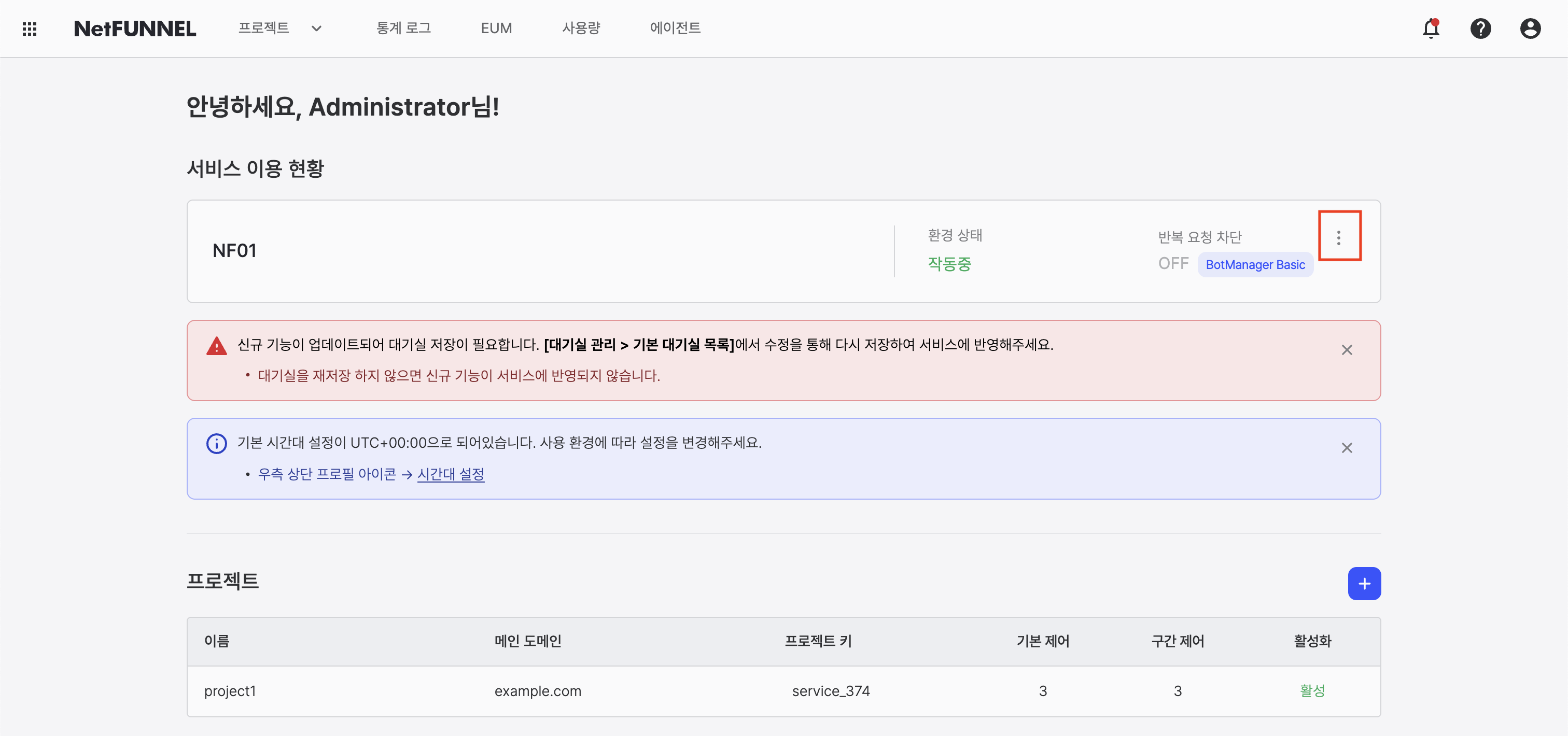1568x736 pixels.
Task: Open 시간대 설정 link
Action: coord(451,474)
